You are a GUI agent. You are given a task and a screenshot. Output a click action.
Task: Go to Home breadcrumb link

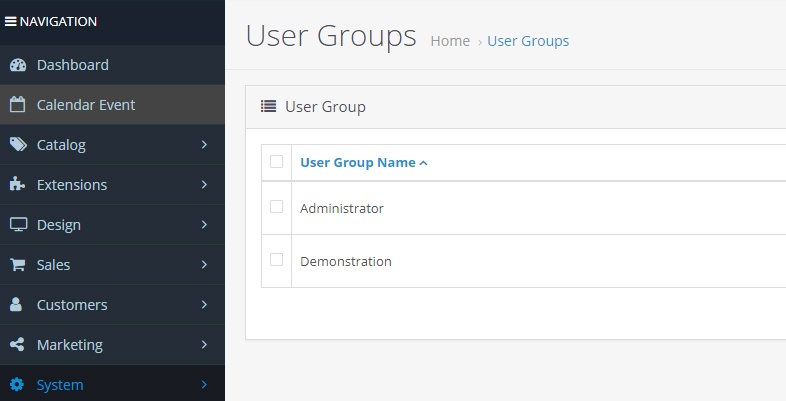450,41
